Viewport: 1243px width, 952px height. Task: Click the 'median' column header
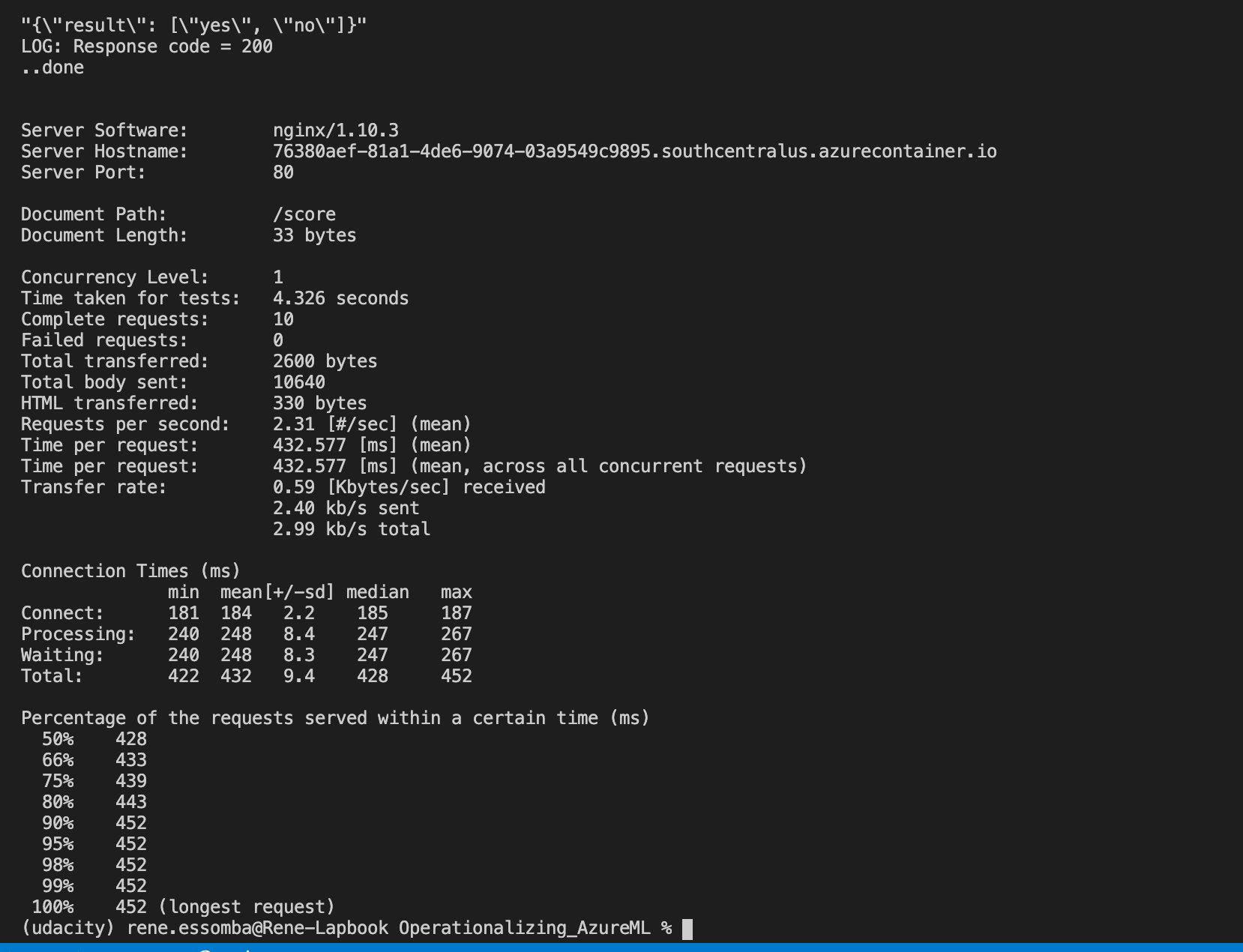(378, 592)
